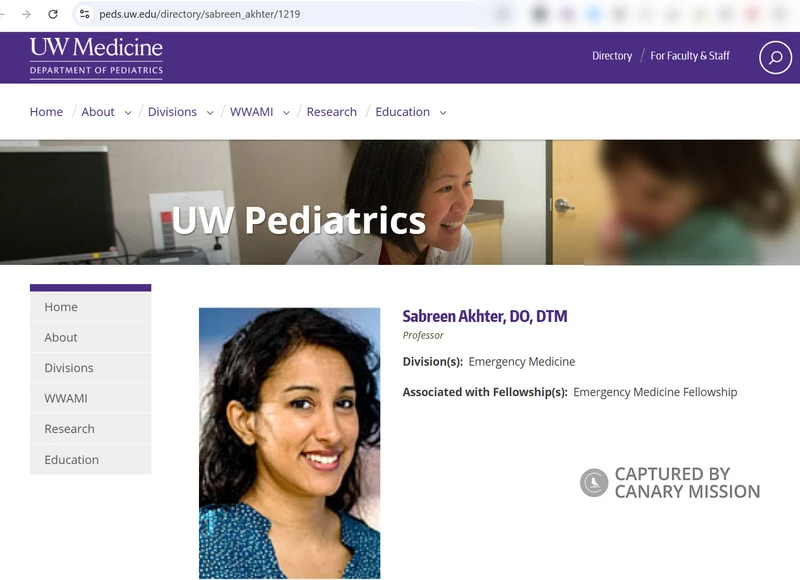The width and height of the screenshot is (800, 580).
Task: Open the Directory link in header
Action: click(612, 56)
